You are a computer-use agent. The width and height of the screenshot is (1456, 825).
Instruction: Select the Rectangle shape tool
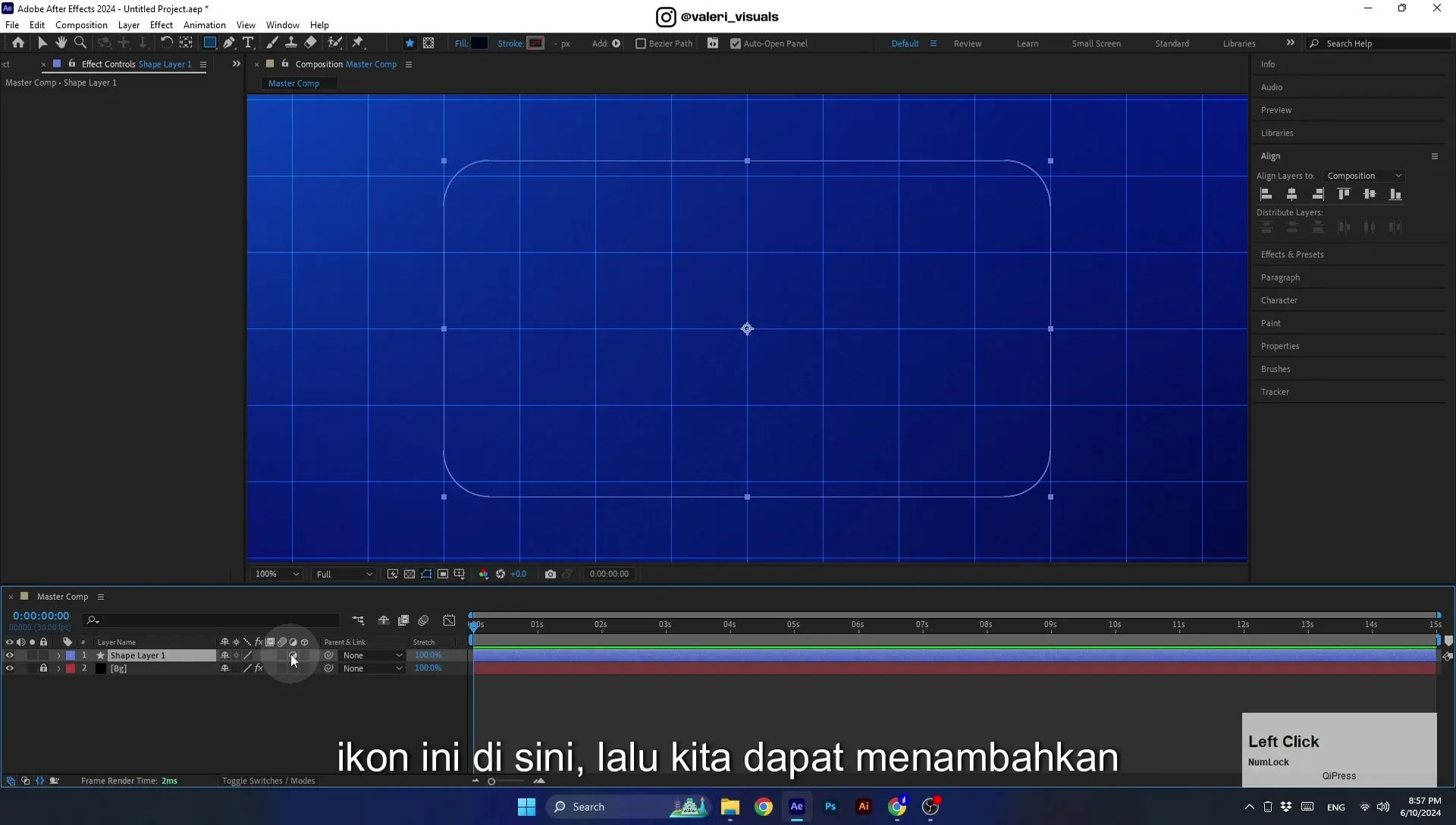point(210,43)
